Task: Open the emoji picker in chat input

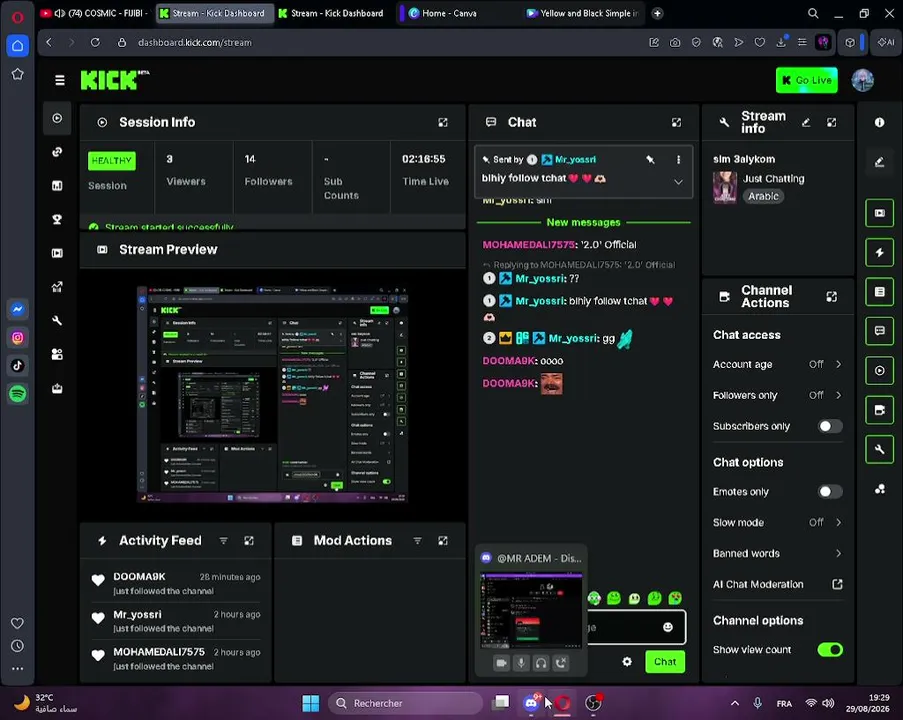Action: tap(667, 627)
